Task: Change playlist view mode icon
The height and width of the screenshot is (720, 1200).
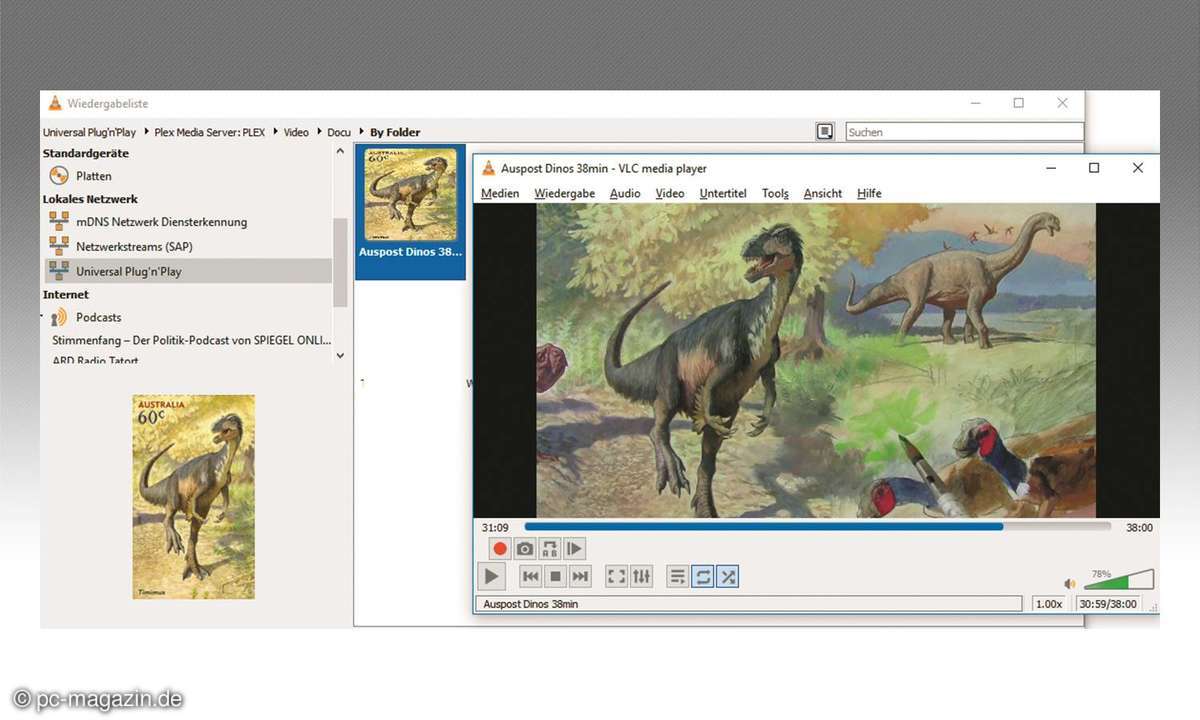Action: [825, 131]
